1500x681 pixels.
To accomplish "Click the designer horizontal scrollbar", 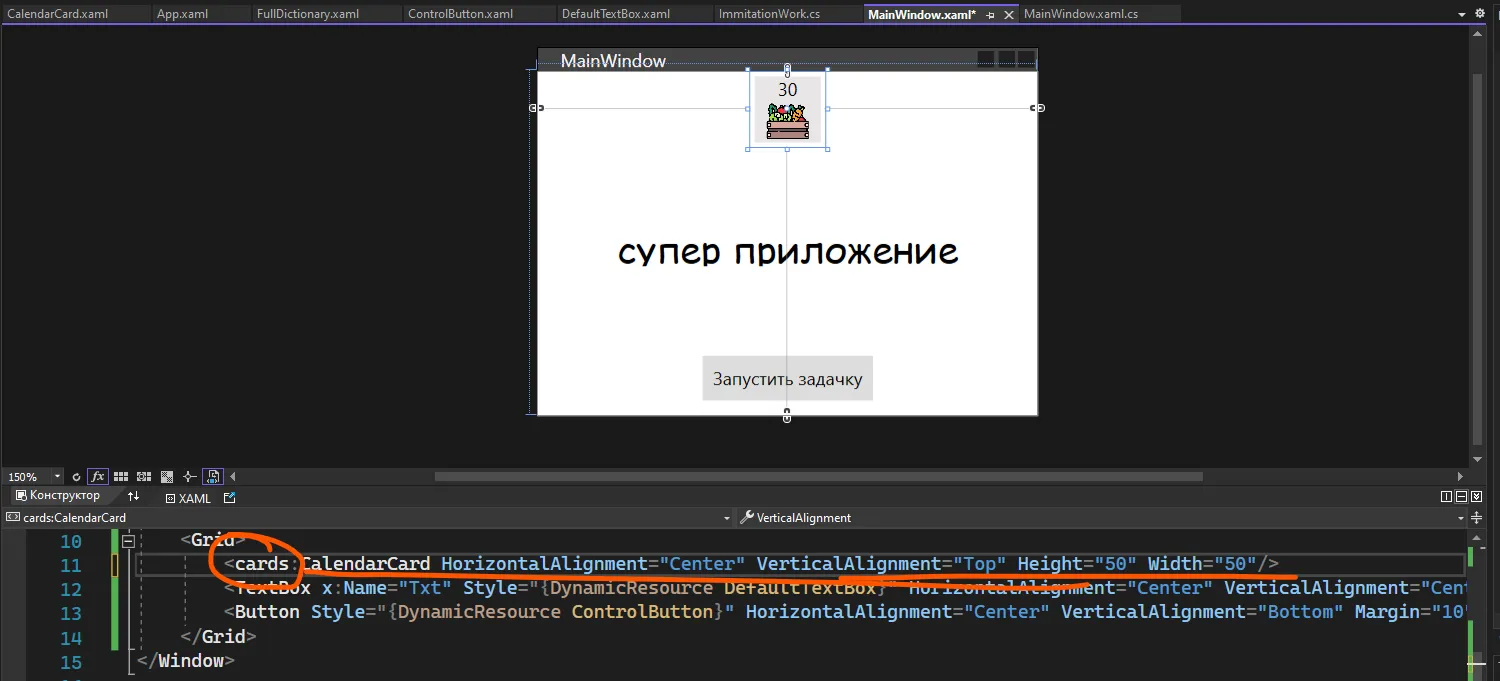I will [818, 477].
